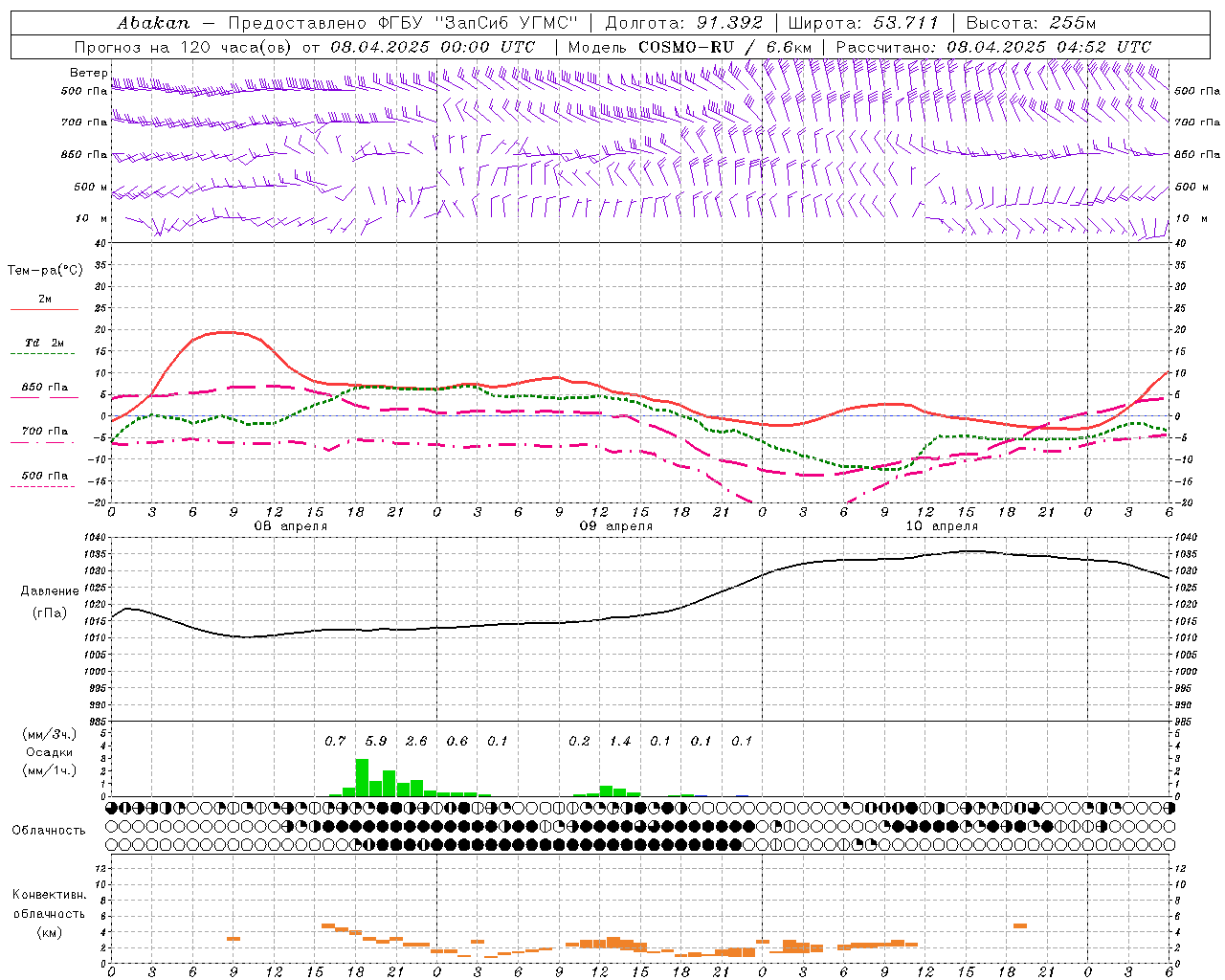This screenshot has height=980, width=1225.
Task: Click the "Высота: 255м" elevation text
Action: [1031, 23]
